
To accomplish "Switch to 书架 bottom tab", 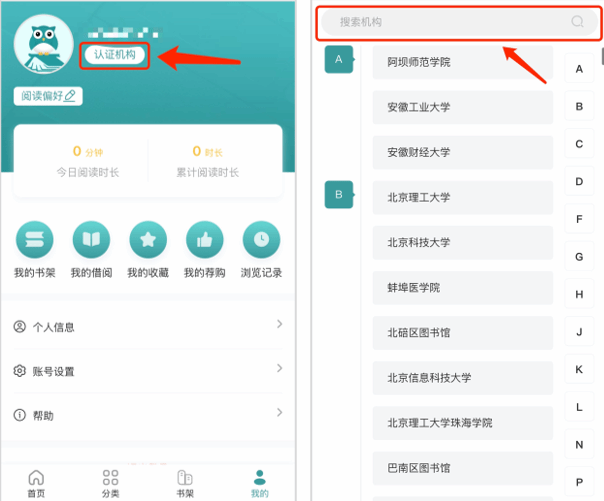I will tap(185, 482).
